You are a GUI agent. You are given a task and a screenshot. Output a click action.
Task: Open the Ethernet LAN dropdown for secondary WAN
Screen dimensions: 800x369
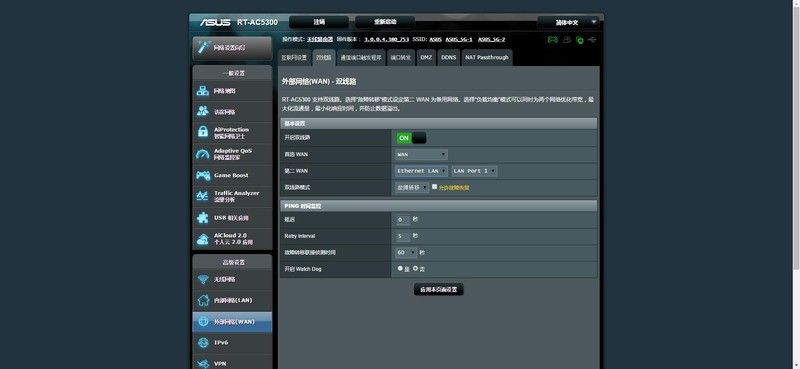(421, 170)
